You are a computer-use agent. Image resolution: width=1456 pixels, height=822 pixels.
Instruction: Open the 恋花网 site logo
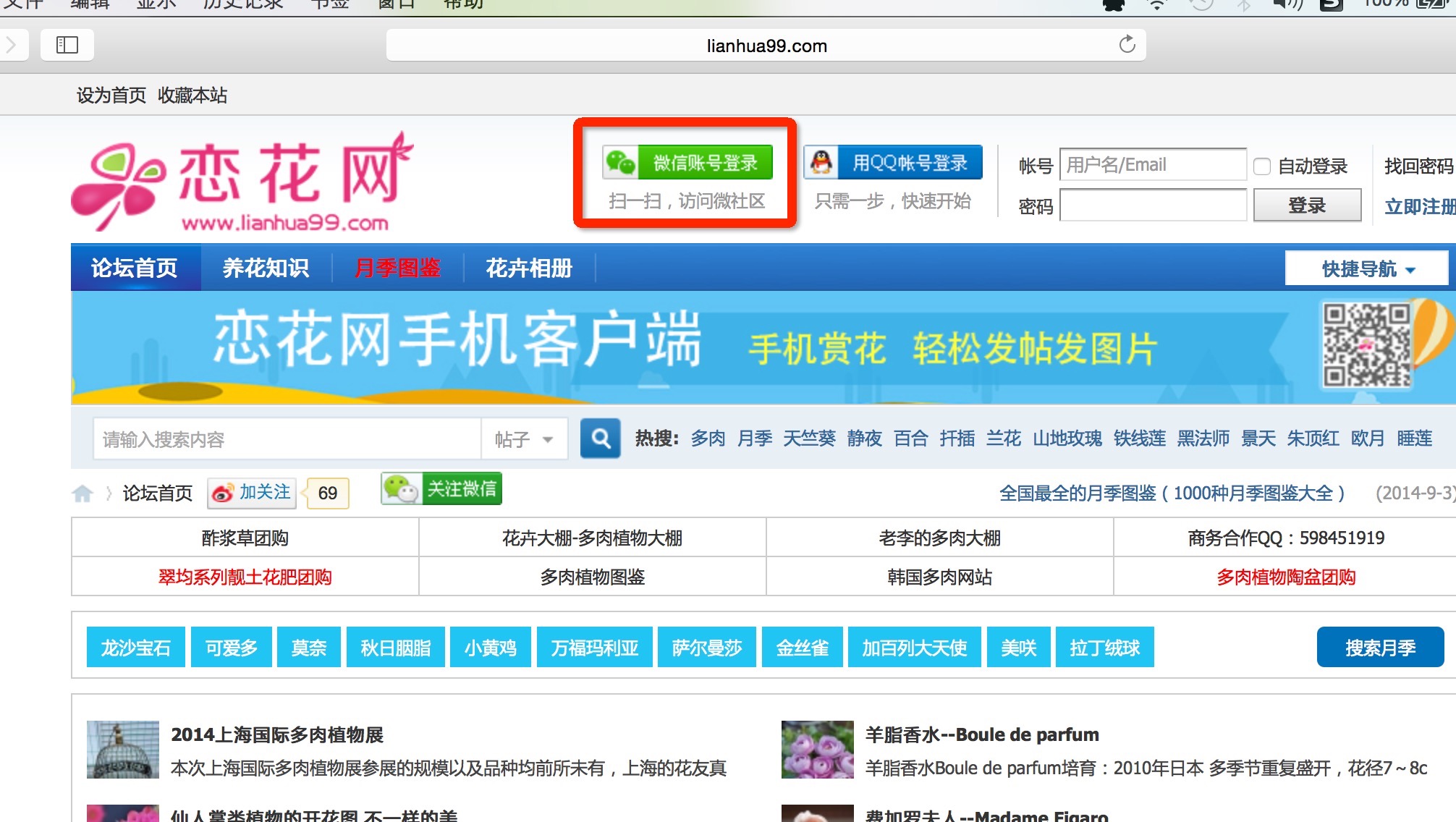pos(242,182)
